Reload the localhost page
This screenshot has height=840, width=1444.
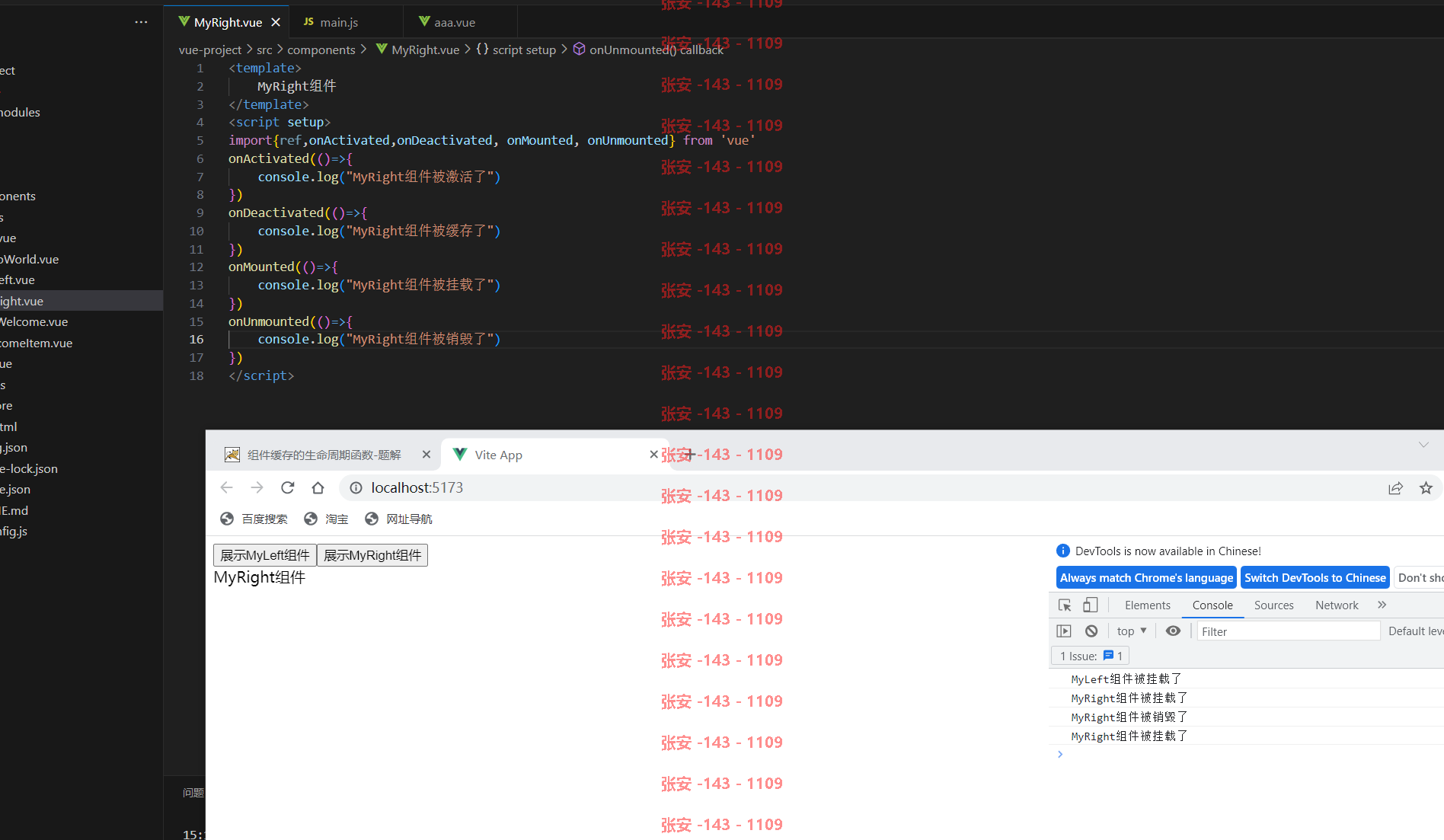[287, 487]
